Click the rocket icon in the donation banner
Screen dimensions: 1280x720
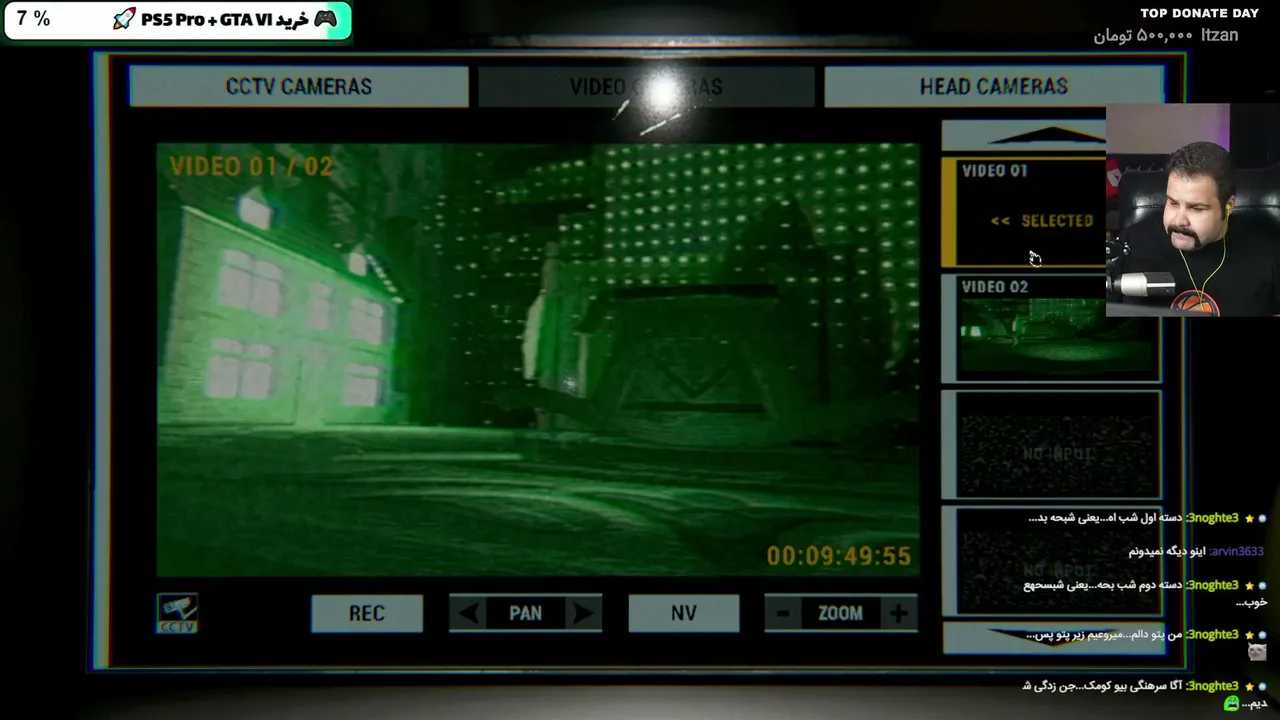[124, 20]
